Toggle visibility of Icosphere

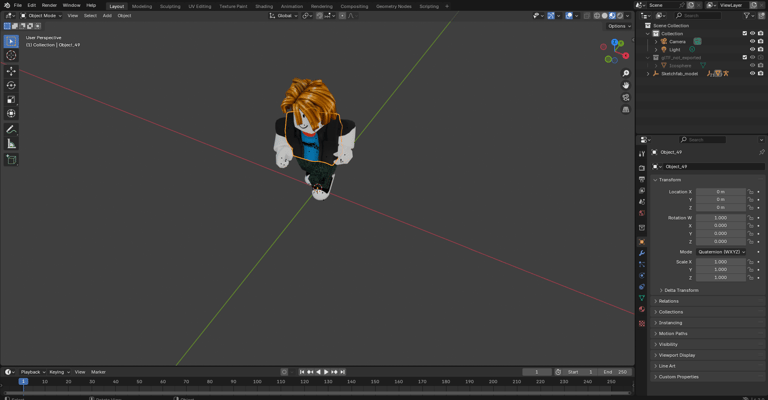pyautogui.click(x=752, y=66)
